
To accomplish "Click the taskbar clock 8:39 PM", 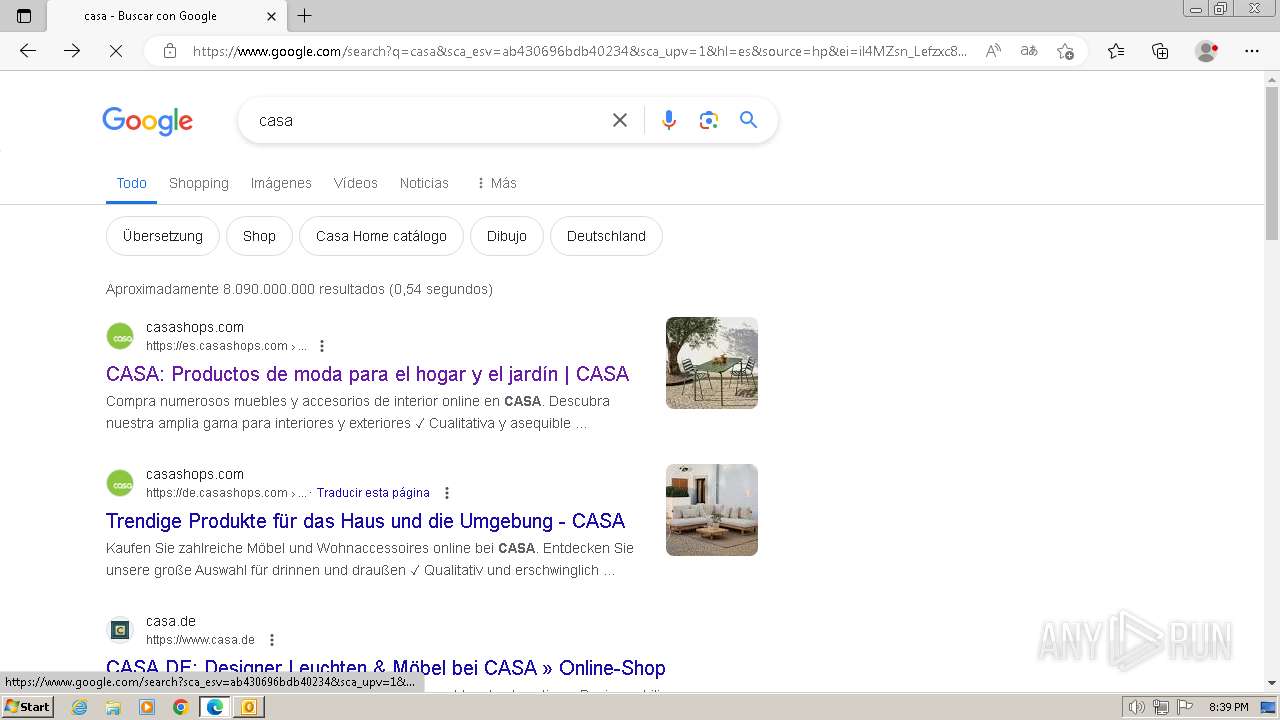I will pos(1228,707).
